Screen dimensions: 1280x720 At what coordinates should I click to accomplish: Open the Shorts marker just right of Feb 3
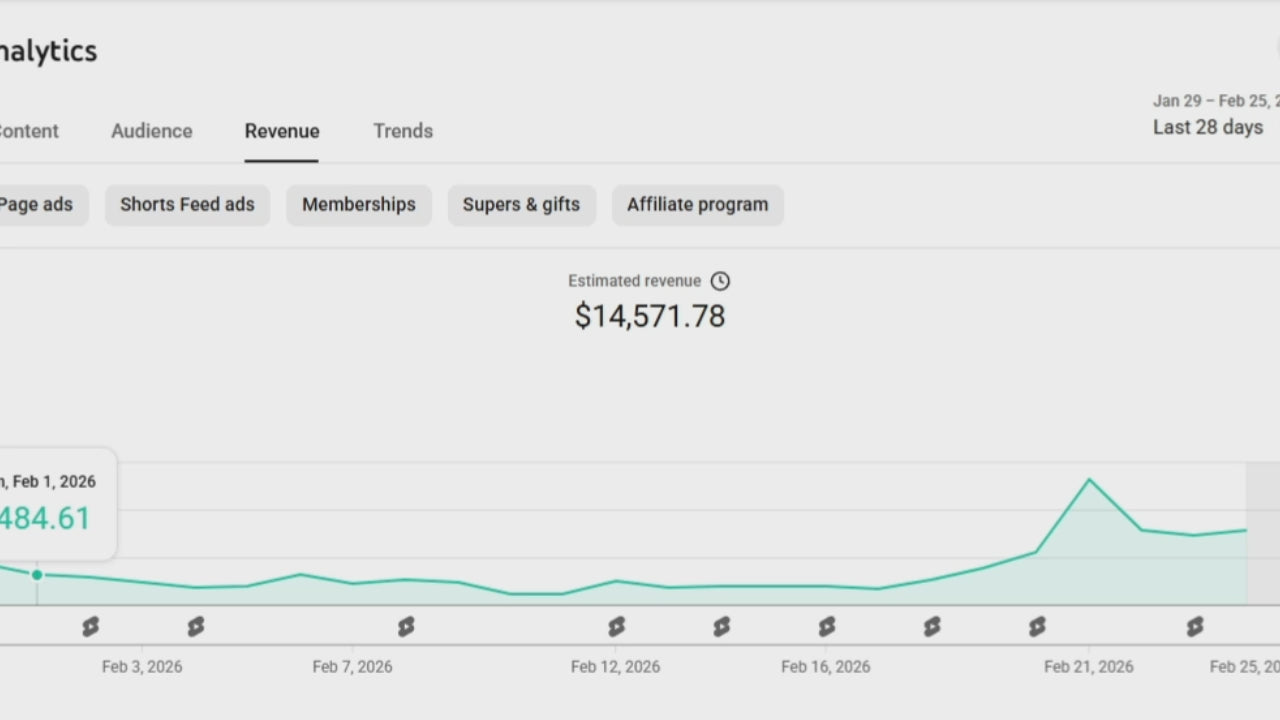pos(196,627)
